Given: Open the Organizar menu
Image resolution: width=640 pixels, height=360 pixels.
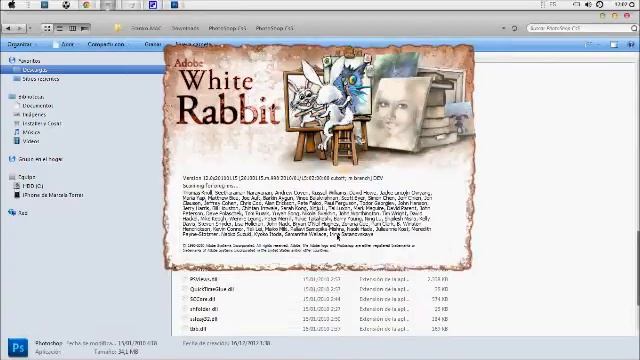Looking at the screenshot, I should pyautogui.click(x=21, y=44).
